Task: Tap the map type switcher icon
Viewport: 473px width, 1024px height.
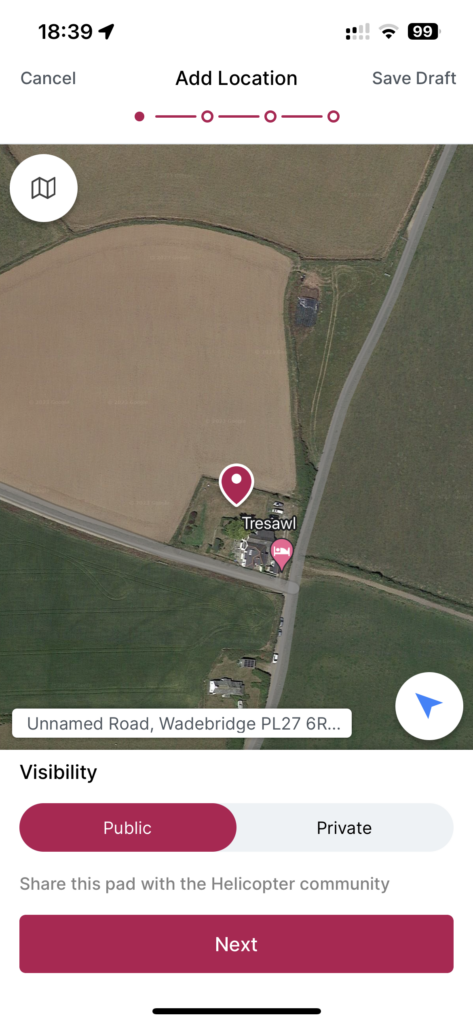Action: pyautogui.click(x=44, y=188)
